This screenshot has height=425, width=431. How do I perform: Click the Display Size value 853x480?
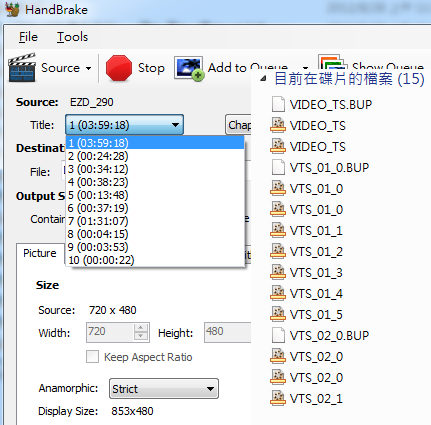(x=132, y=411)
